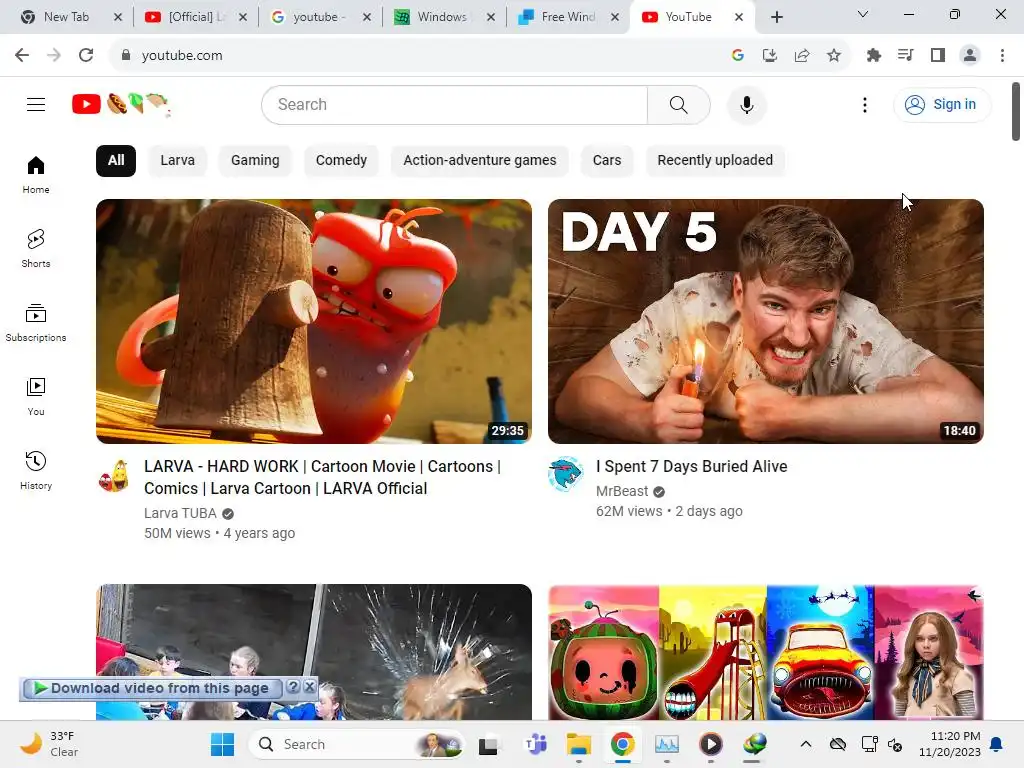Open the MrBeast channel name
The height and width of the screenshot is (768, 1024).
click(622, 491)
